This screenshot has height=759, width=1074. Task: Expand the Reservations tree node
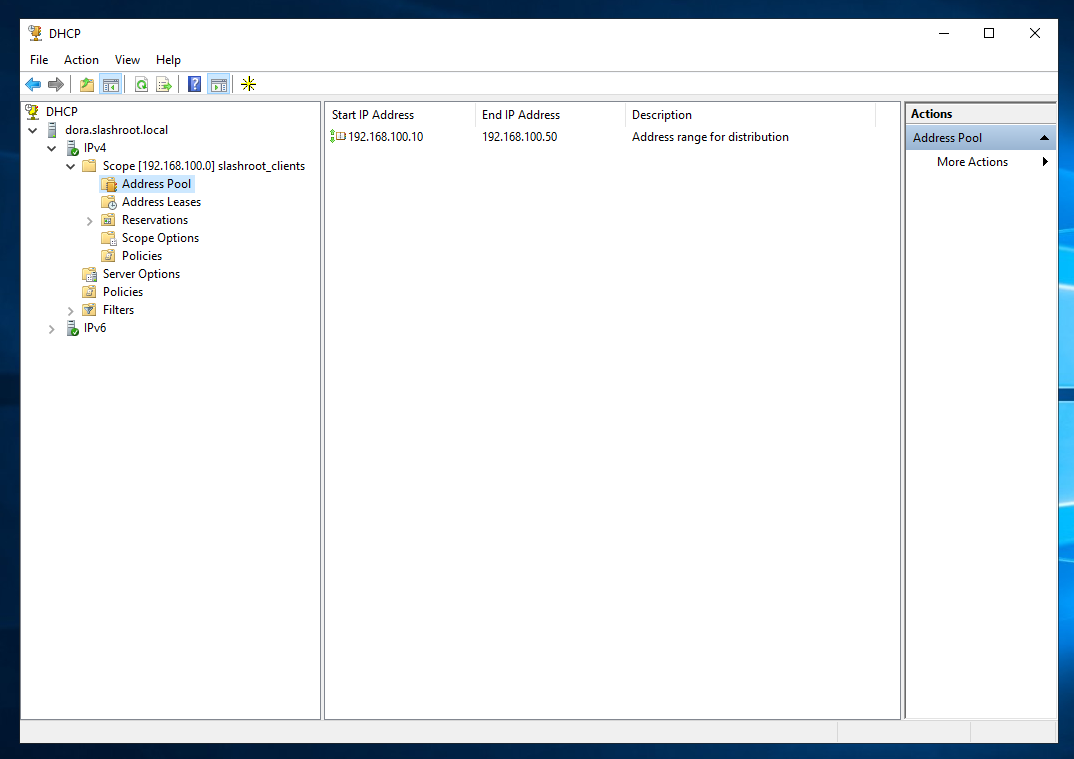90,221
